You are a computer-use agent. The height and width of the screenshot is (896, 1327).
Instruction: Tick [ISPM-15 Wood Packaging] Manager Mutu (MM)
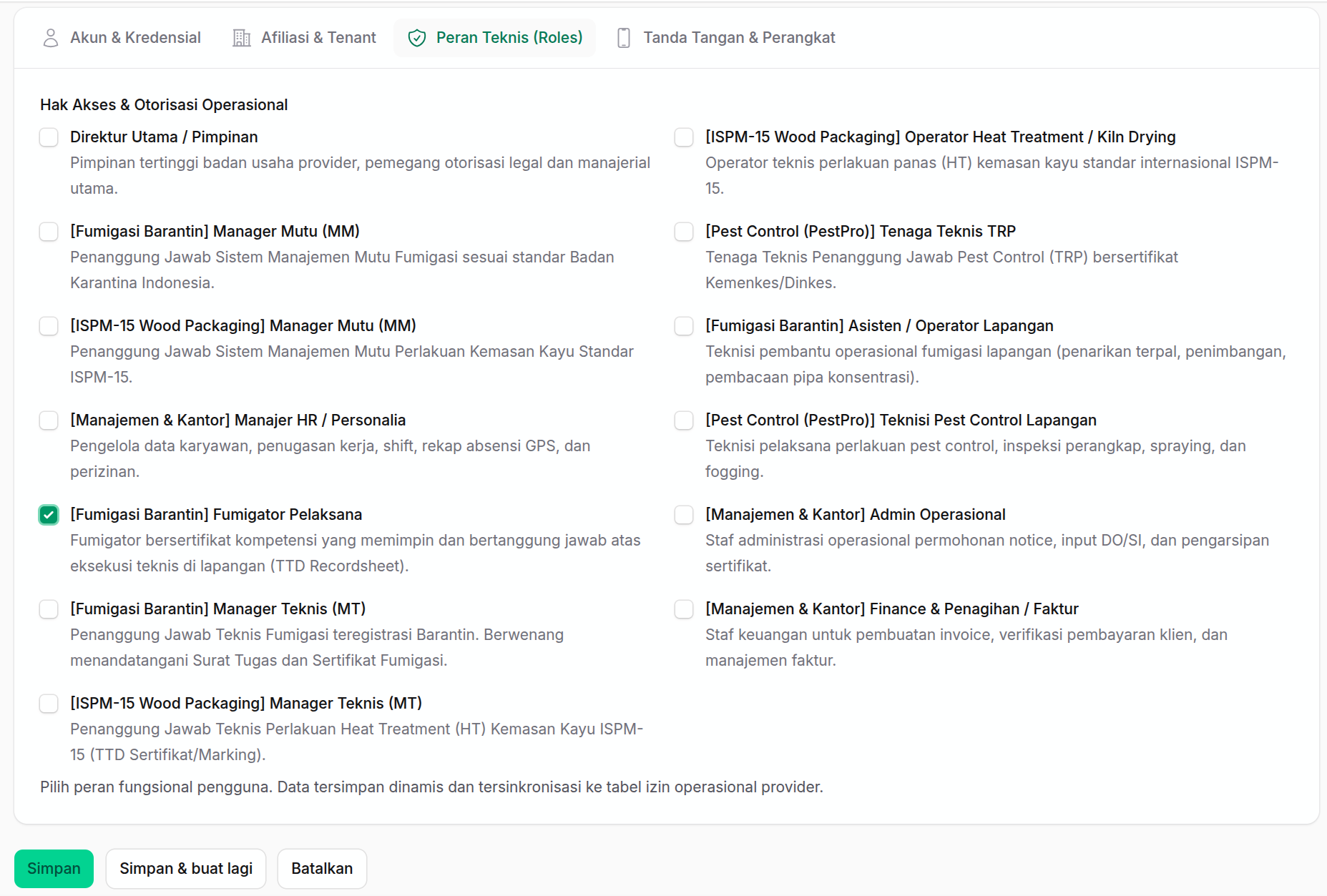point(49,326)
